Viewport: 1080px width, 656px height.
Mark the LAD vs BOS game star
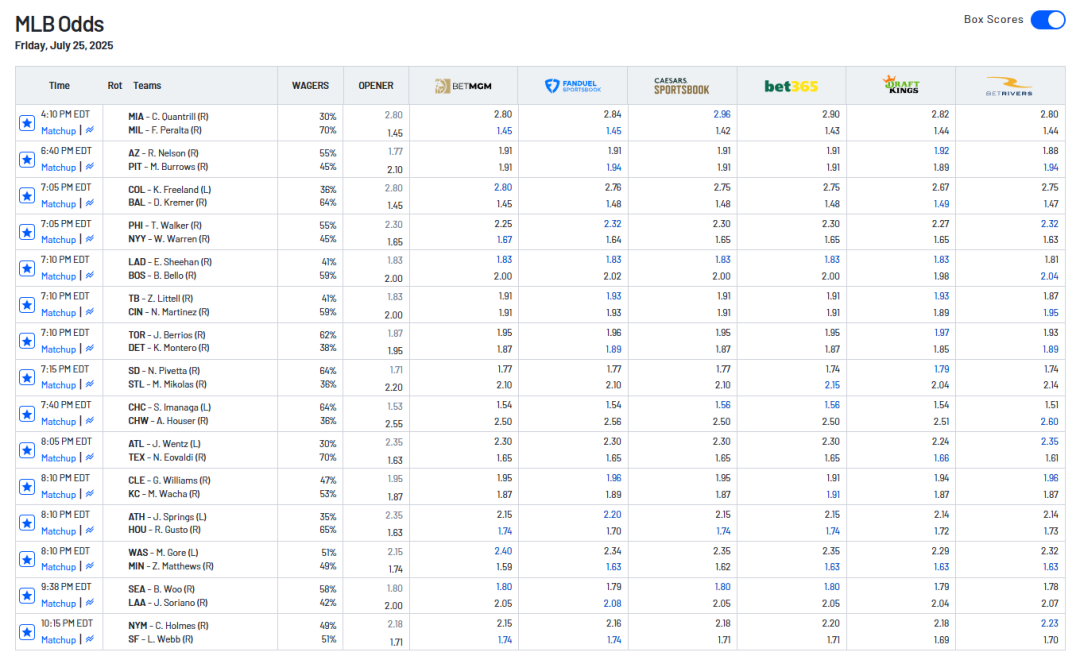tap(27, 269)
